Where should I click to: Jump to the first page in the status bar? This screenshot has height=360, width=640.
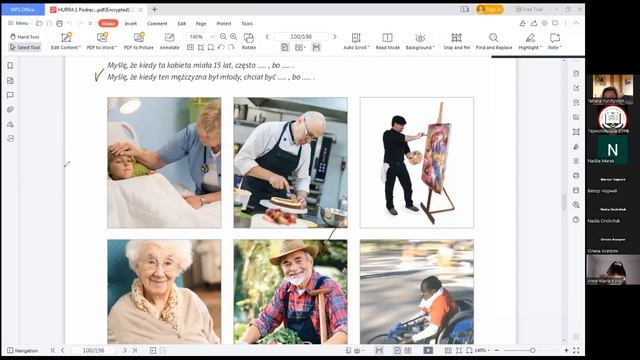coord(53,350)
